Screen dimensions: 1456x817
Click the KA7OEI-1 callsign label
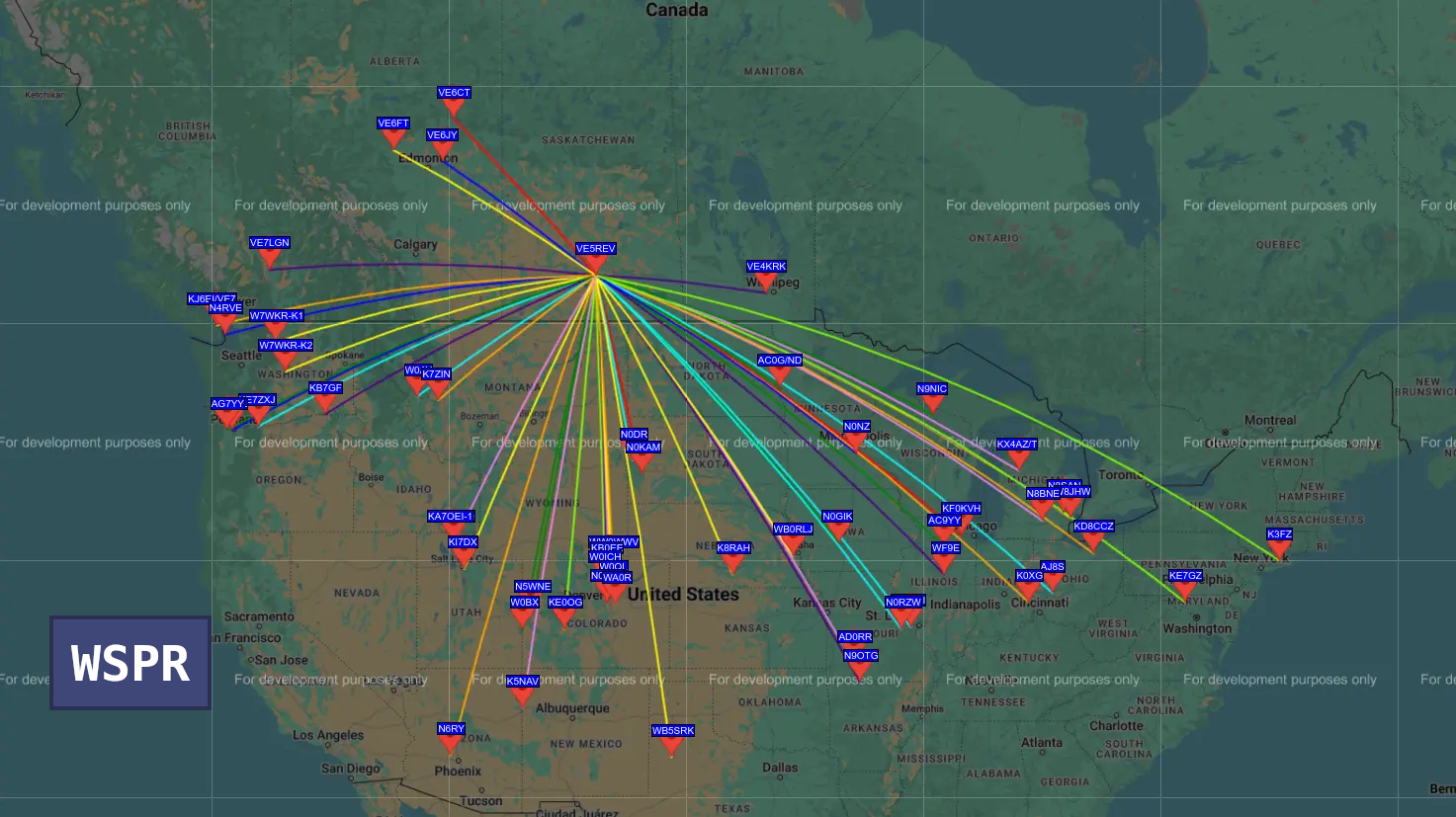tap(451, 517)
